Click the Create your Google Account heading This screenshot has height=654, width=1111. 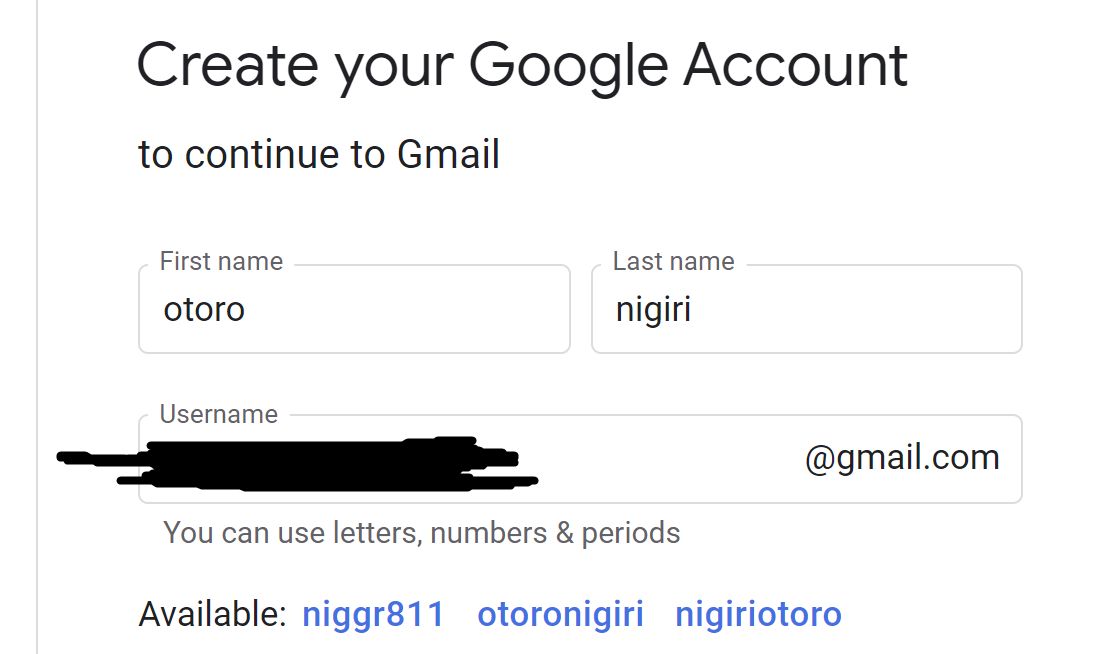pos(522,64)
